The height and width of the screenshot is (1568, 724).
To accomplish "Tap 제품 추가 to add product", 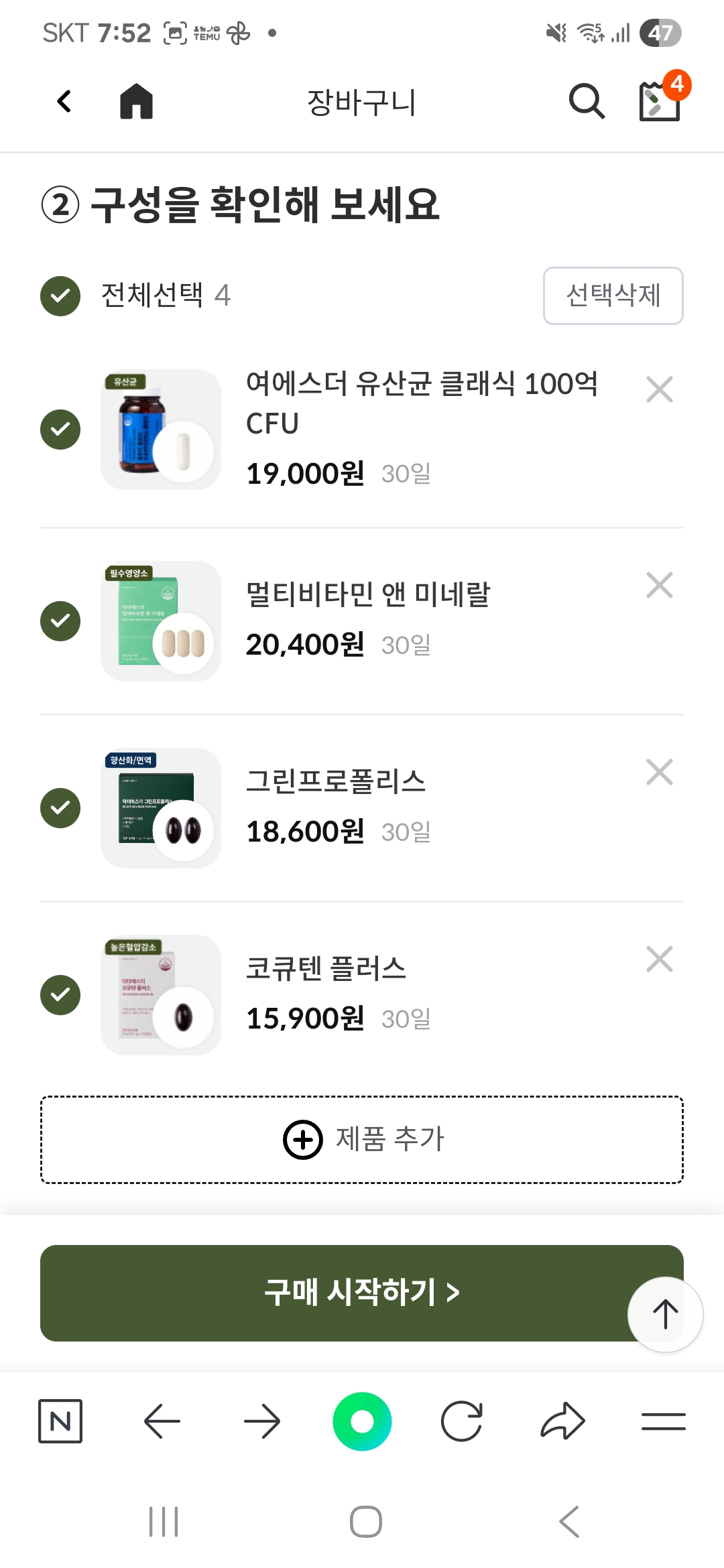I will coord(362,1139).
